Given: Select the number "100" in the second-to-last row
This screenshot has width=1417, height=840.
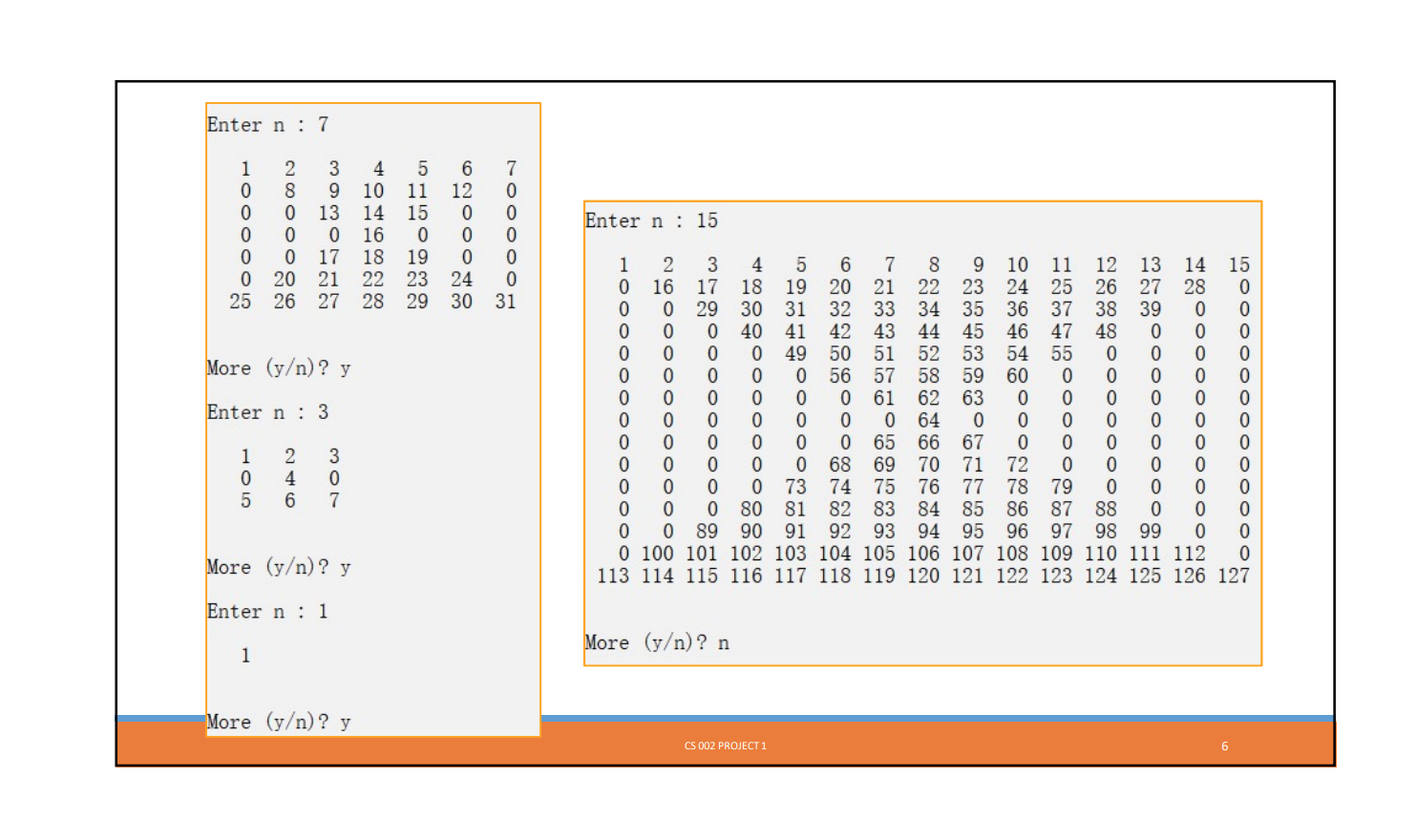Looking at the screenshot, I should click(x=656, y=552).
